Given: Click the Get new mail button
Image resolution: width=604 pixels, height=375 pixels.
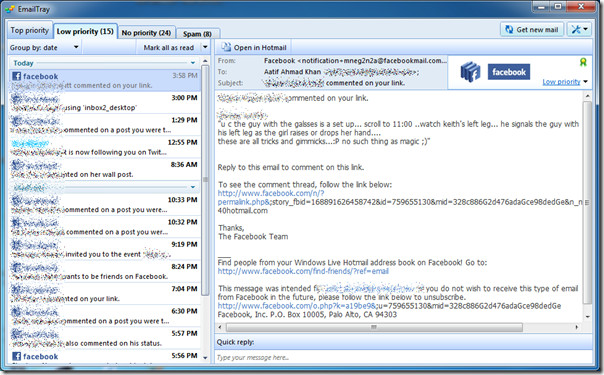Looking at the screenshot, I should [532, 30].
